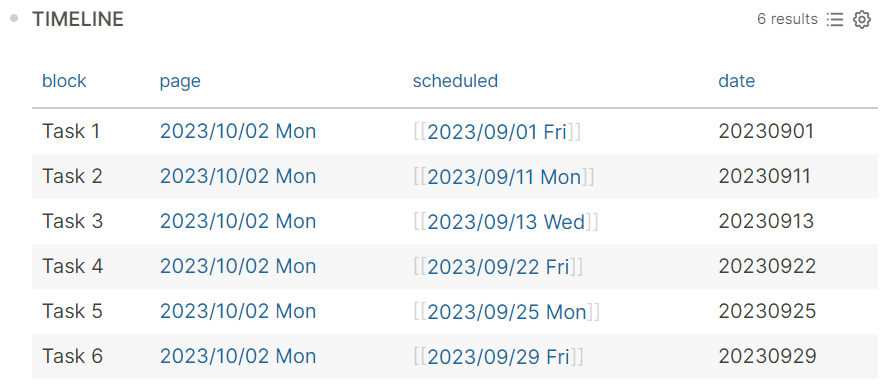
Task: Select the Task 3 block cell
Action: pos(72,221)
